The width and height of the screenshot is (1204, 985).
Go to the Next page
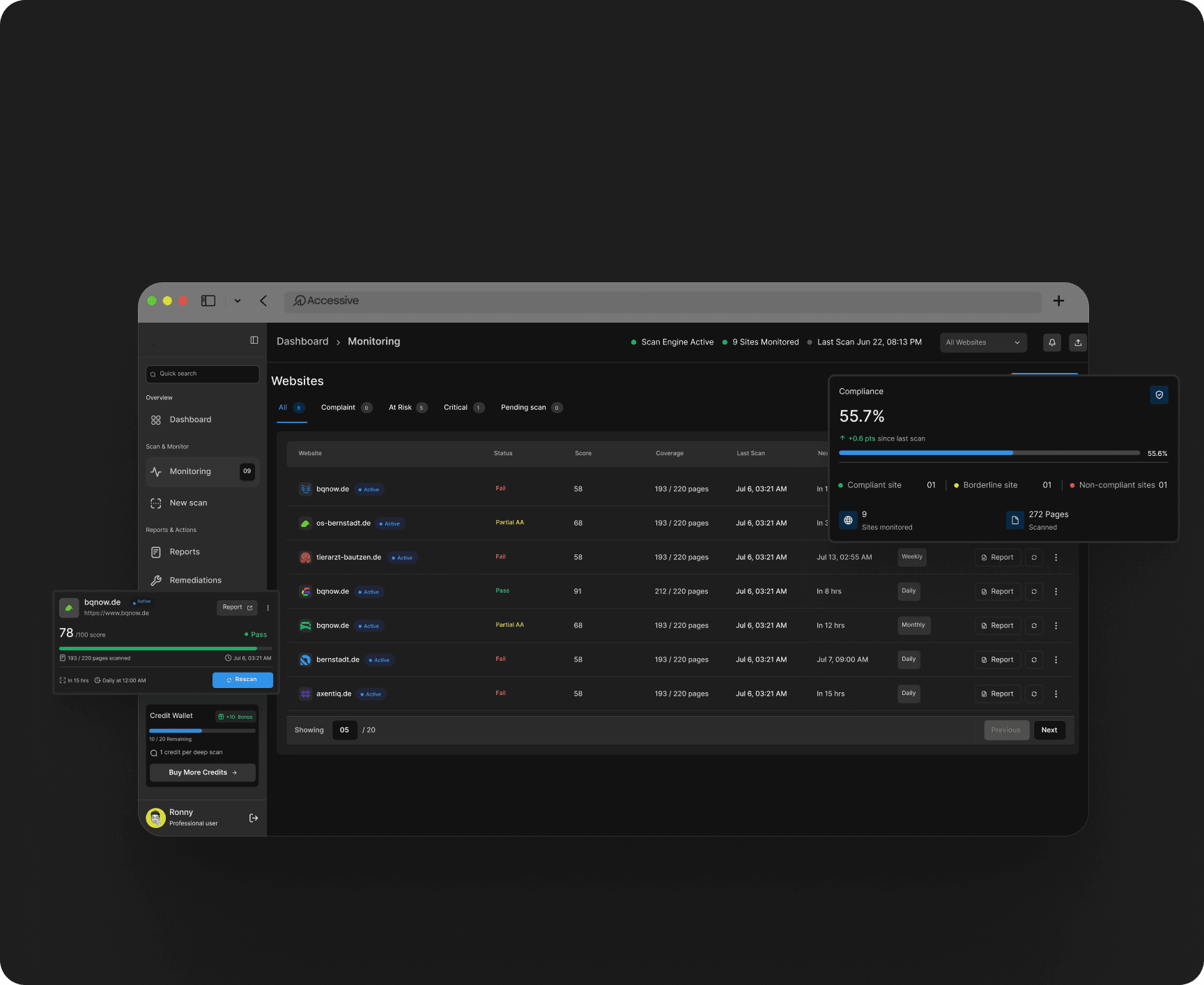1049,731
